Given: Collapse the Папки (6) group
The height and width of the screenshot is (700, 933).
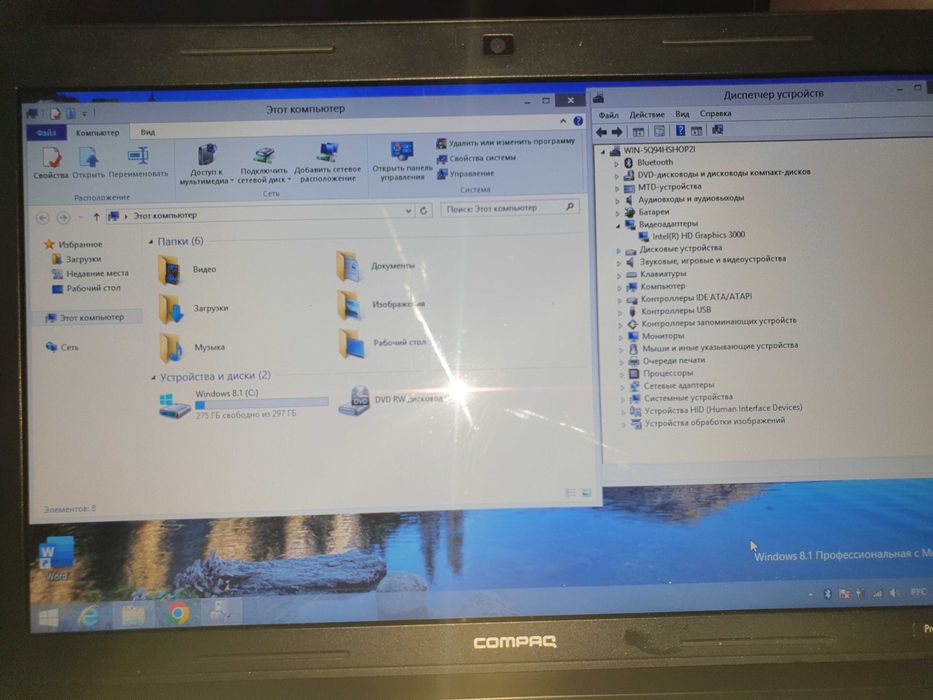Looking at the screenshot, I should point(151,242).
